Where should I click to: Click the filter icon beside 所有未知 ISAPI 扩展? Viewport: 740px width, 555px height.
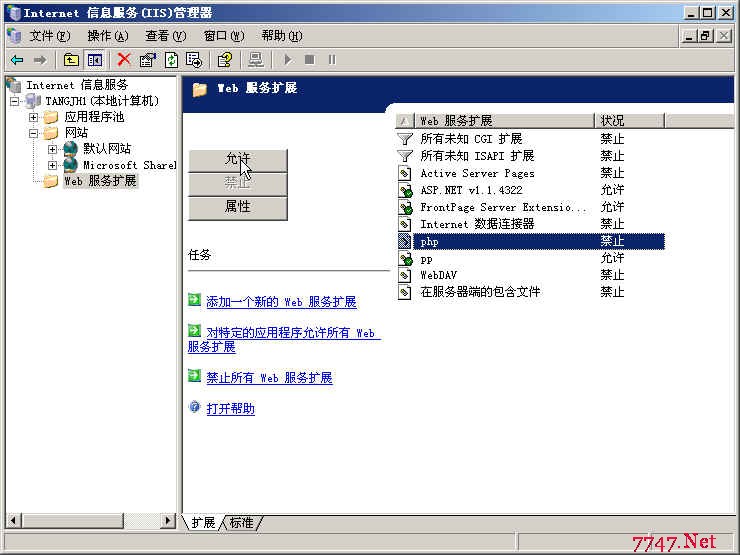[x=405, y=156]
